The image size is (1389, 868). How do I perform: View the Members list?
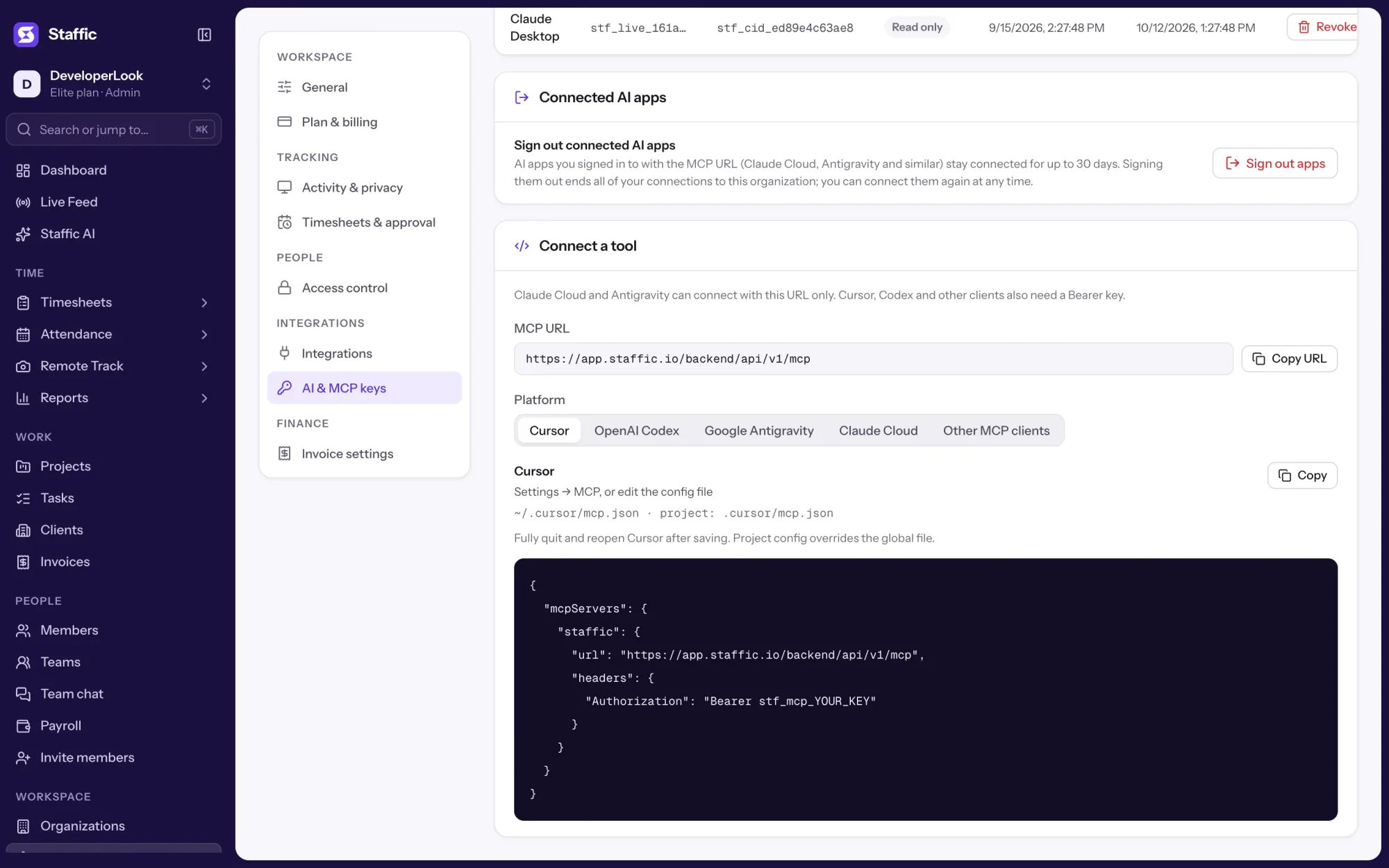(113, 630)
